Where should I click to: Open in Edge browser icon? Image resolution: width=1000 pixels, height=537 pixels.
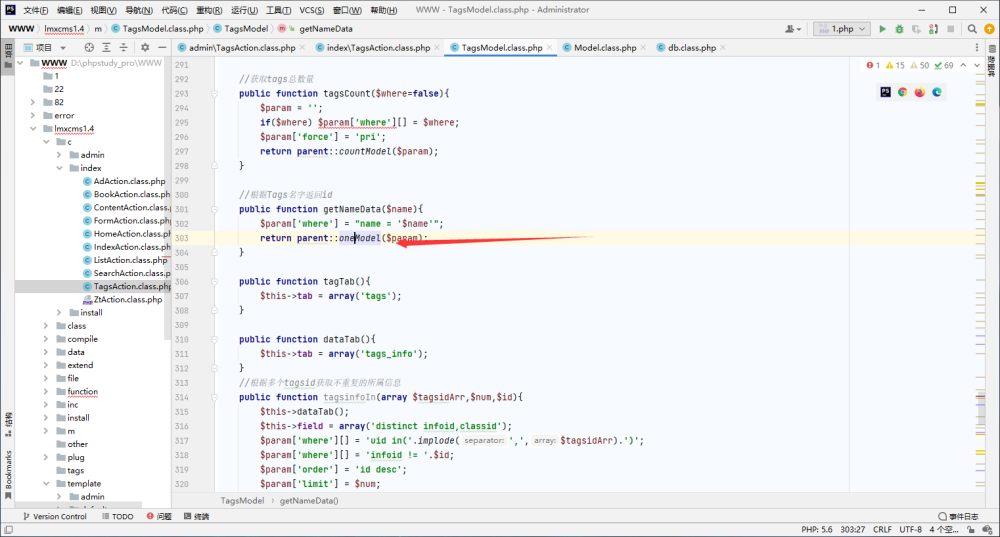(937, 92)
